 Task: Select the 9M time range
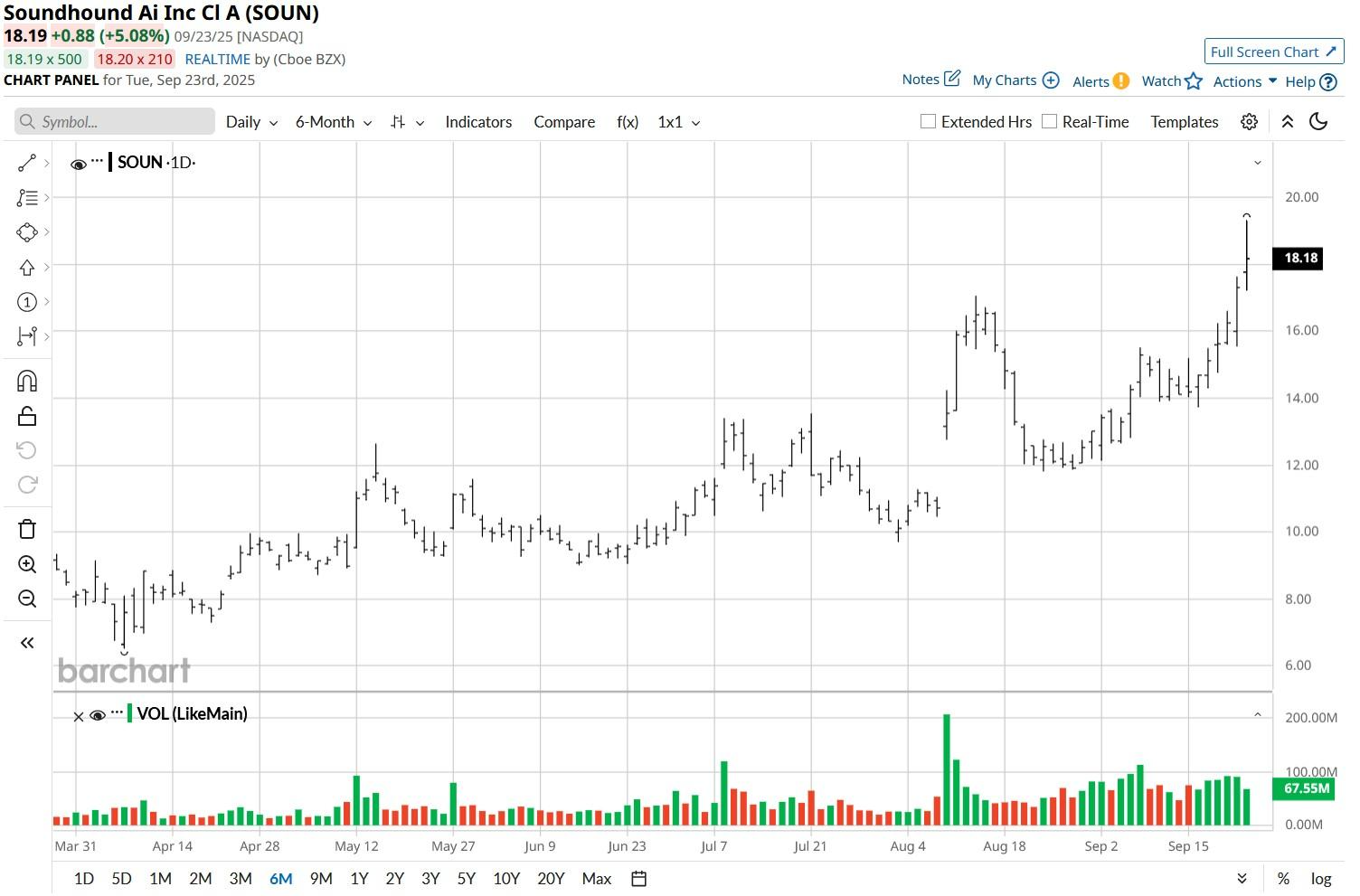click(x=321, y=879)
